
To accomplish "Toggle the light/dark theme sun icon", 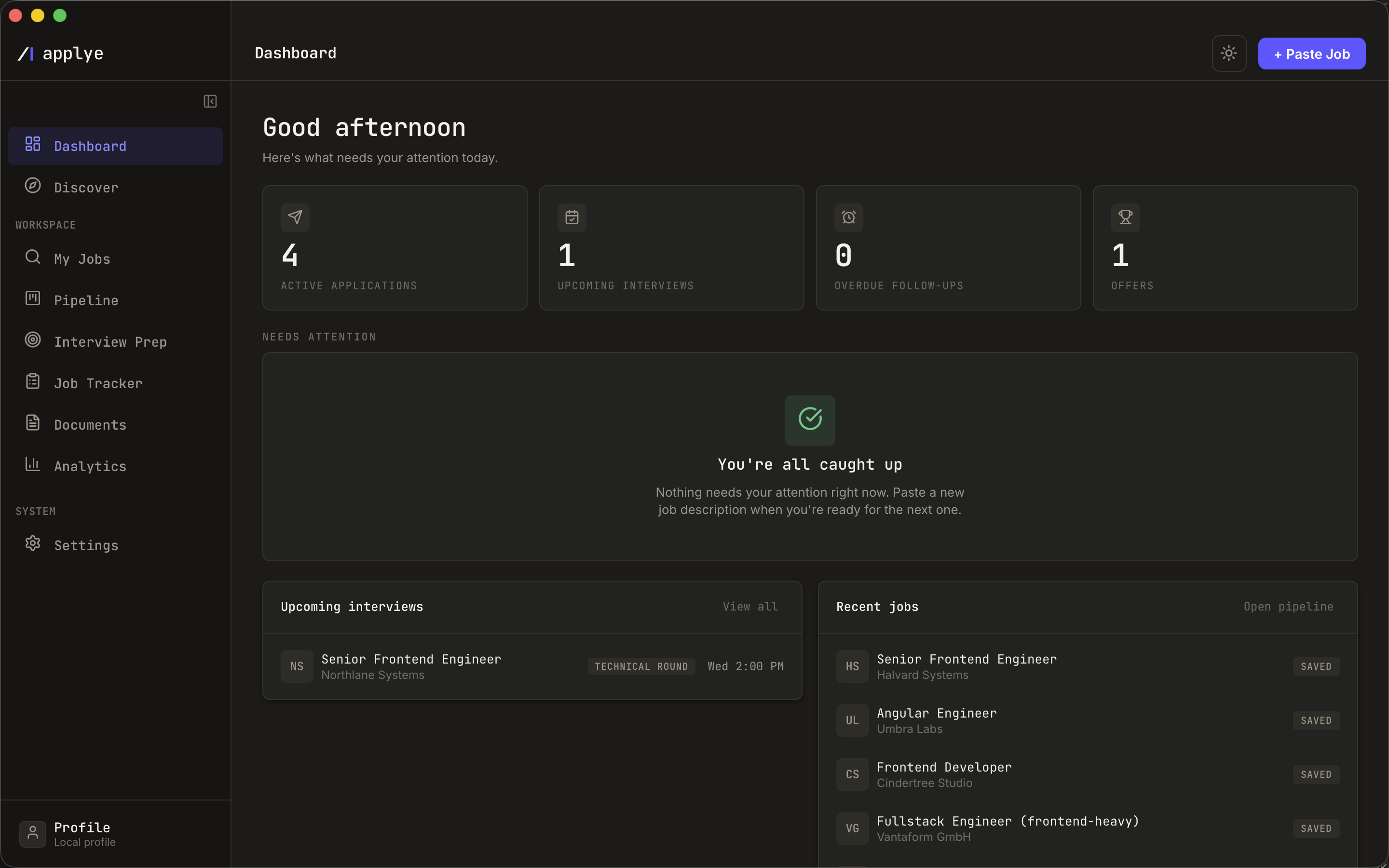I will point(1228,54).
